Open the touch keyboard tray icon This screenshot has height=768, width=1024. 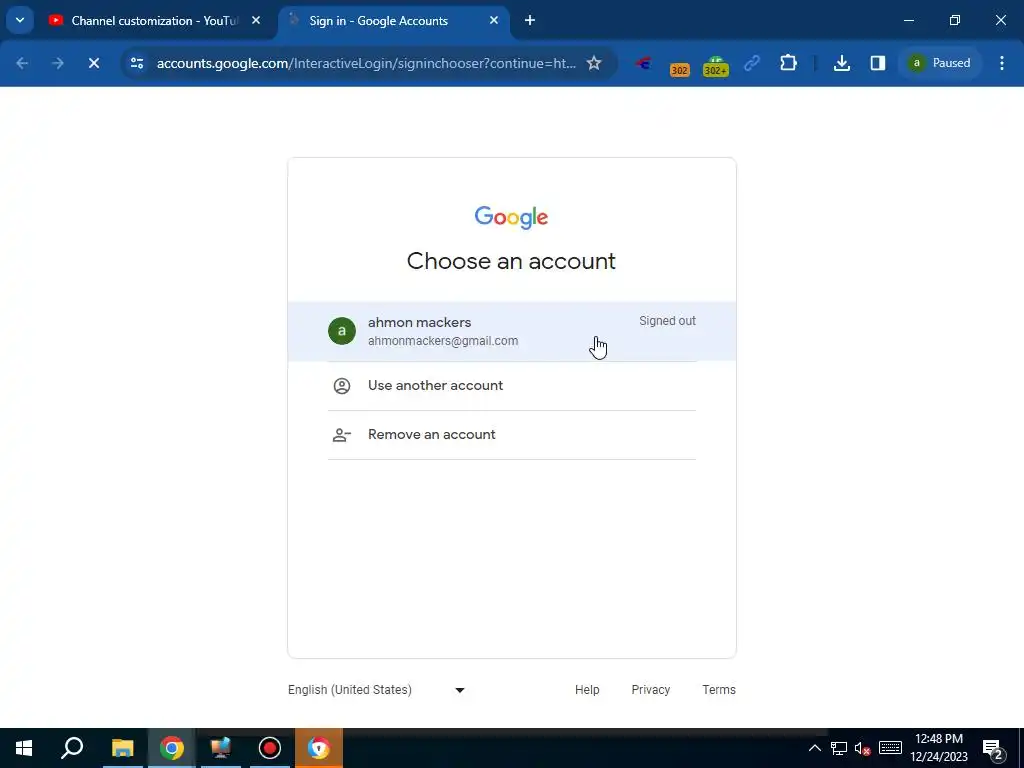click(890, 748)
